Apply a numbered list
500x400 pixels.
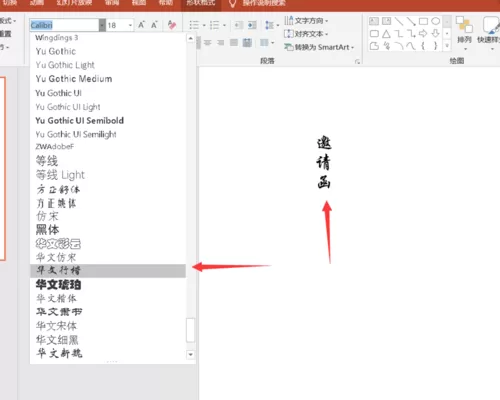click(x=214, y=25)
